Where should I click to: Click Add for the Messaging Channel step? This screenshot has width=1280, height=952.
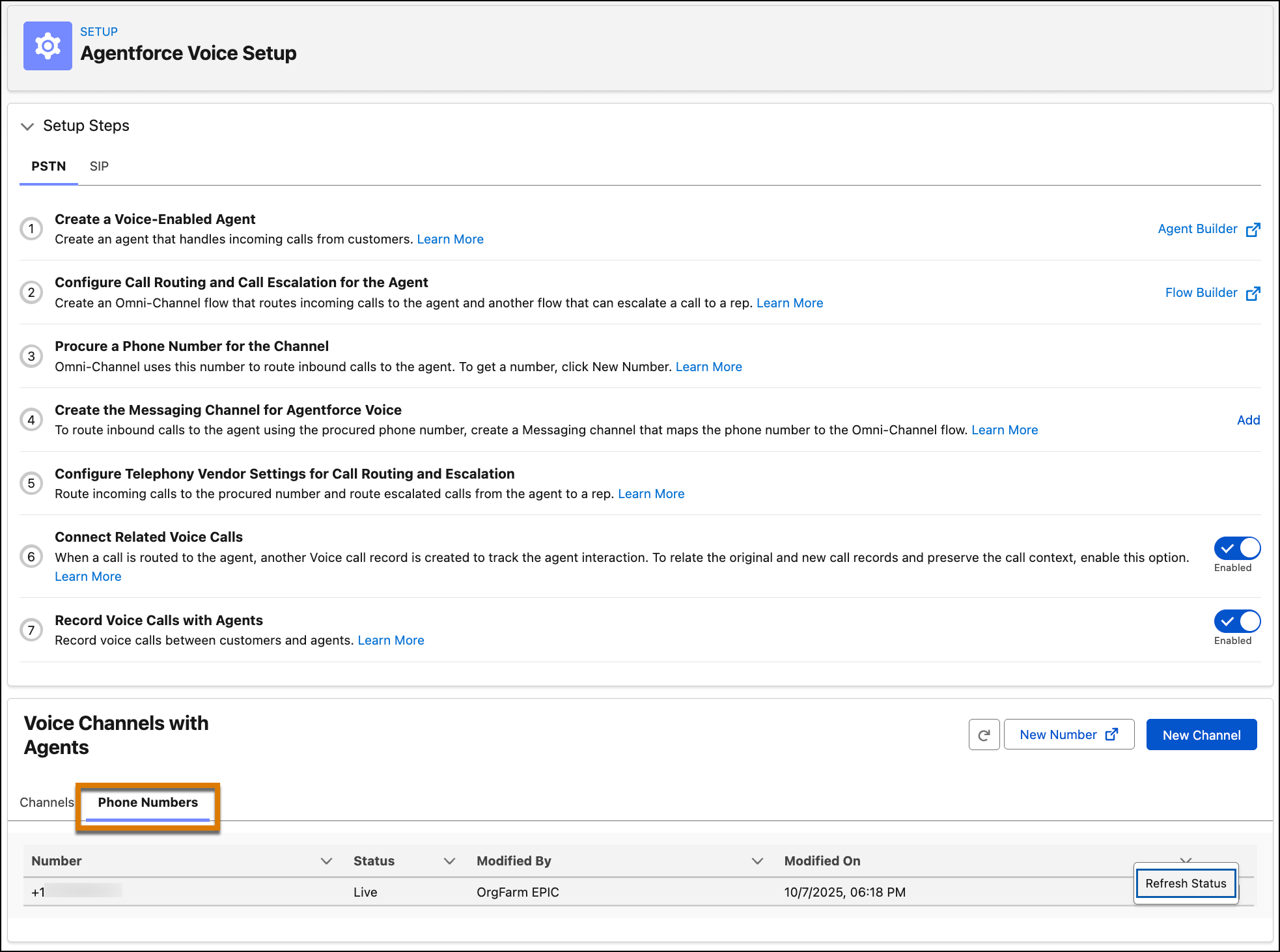tap(1248, 420)
